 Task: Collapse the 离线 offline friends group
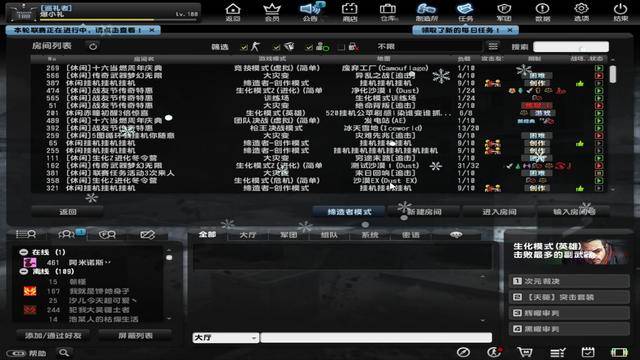[24, 271]
